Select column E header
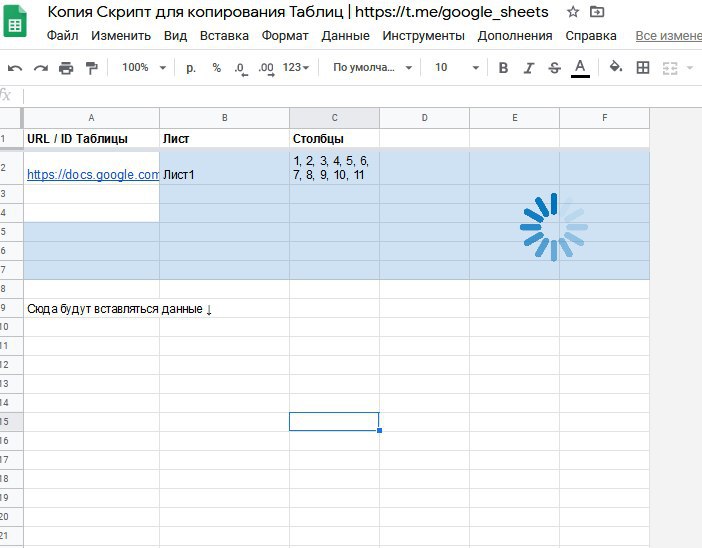 tap(514, 118)
